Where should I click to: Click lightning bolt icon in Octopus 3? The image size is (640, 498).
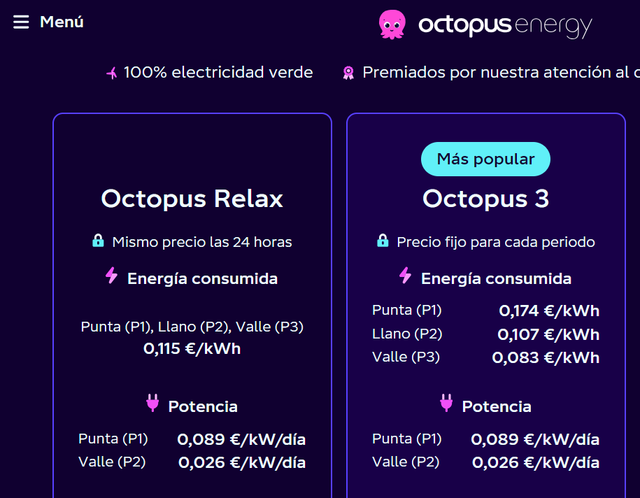(x=405, y=276)
